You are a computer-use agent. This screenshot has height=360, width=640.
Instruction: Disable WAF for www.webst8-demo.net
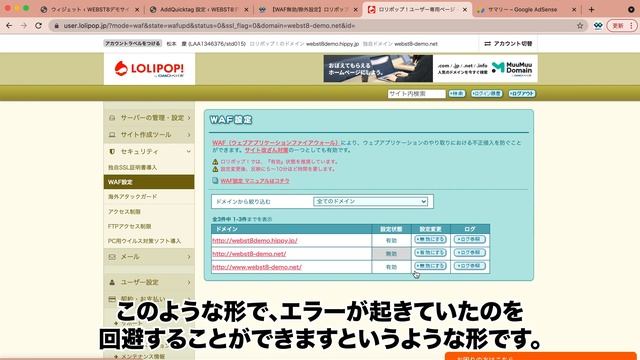tap(430, 266)
